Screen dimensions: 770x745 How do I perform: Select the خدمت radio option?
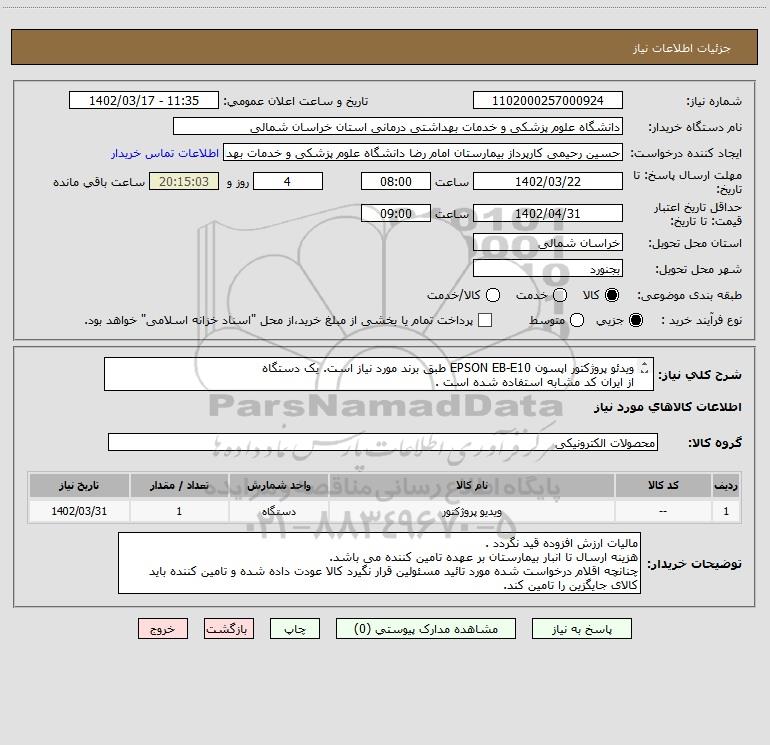coord(560,295)
